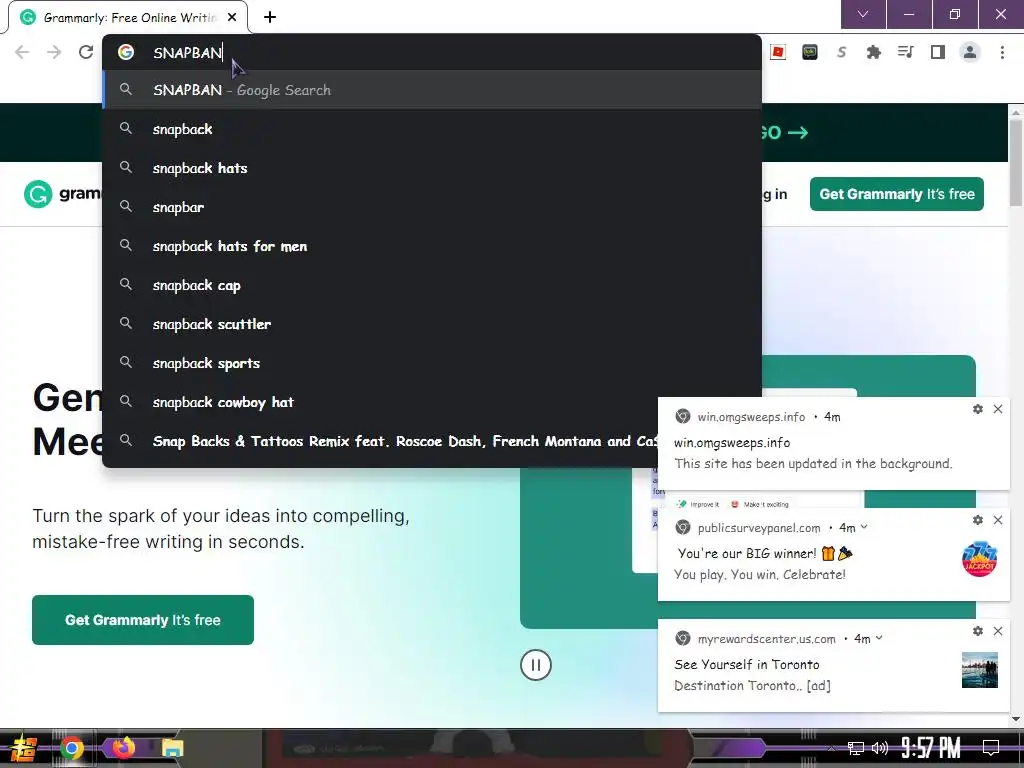Image resolution: width=1024 pixels, height=768 pixels.
Task: Pause the Grammarly demo animation
Action: click(x=536, y=665)
